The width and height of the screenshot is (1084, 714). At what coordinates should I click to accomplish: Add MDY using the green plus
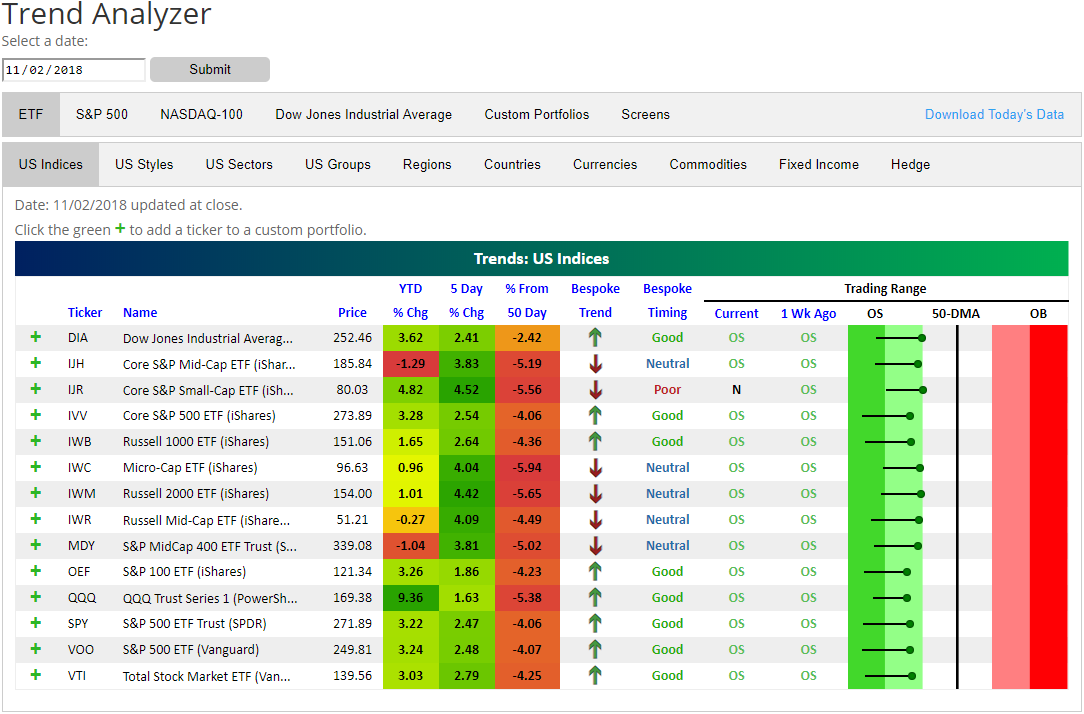36,545
